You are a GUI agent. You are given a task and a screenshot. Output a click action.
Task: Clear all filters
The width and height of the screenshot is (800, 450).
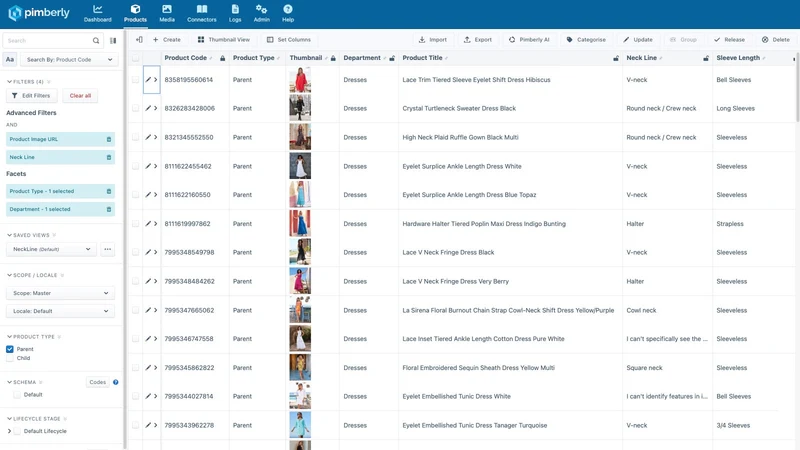click(x=80, y=95)
